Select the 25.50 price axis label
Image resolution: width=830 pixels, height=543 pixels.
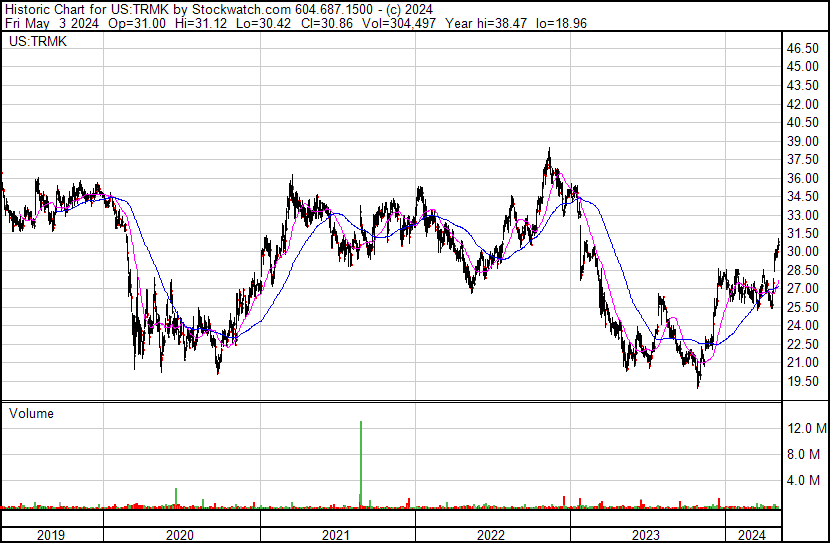(803, 307)
